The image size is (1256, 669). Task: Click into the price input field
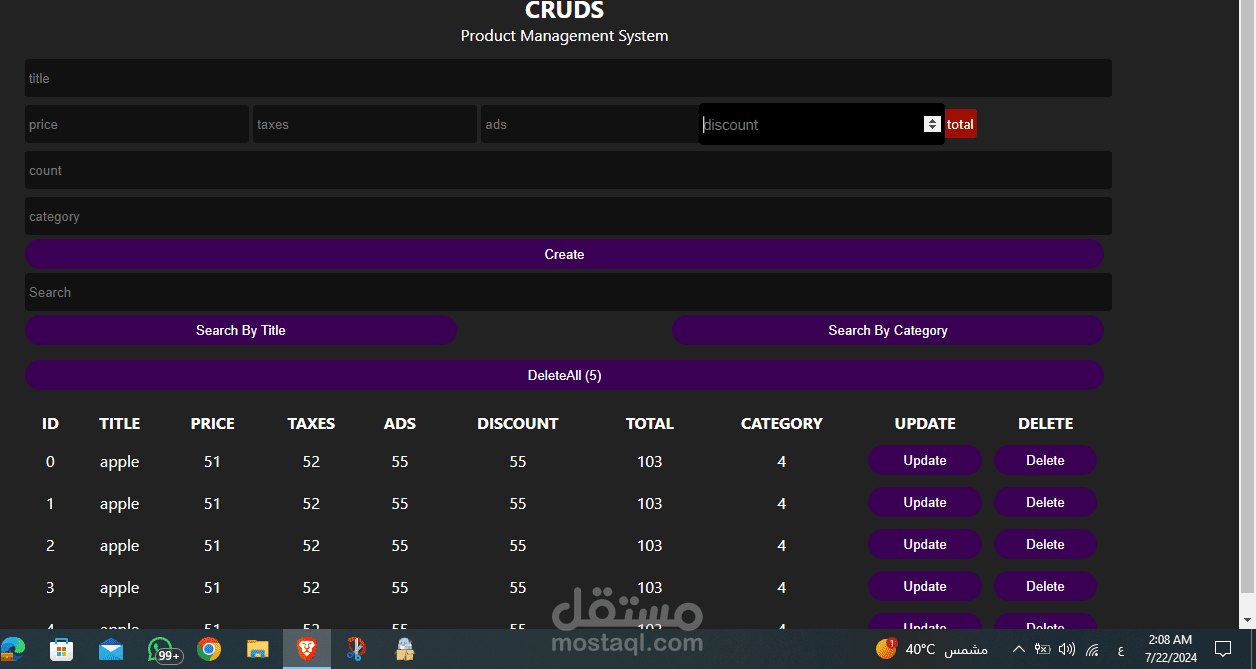pos(137,124)
